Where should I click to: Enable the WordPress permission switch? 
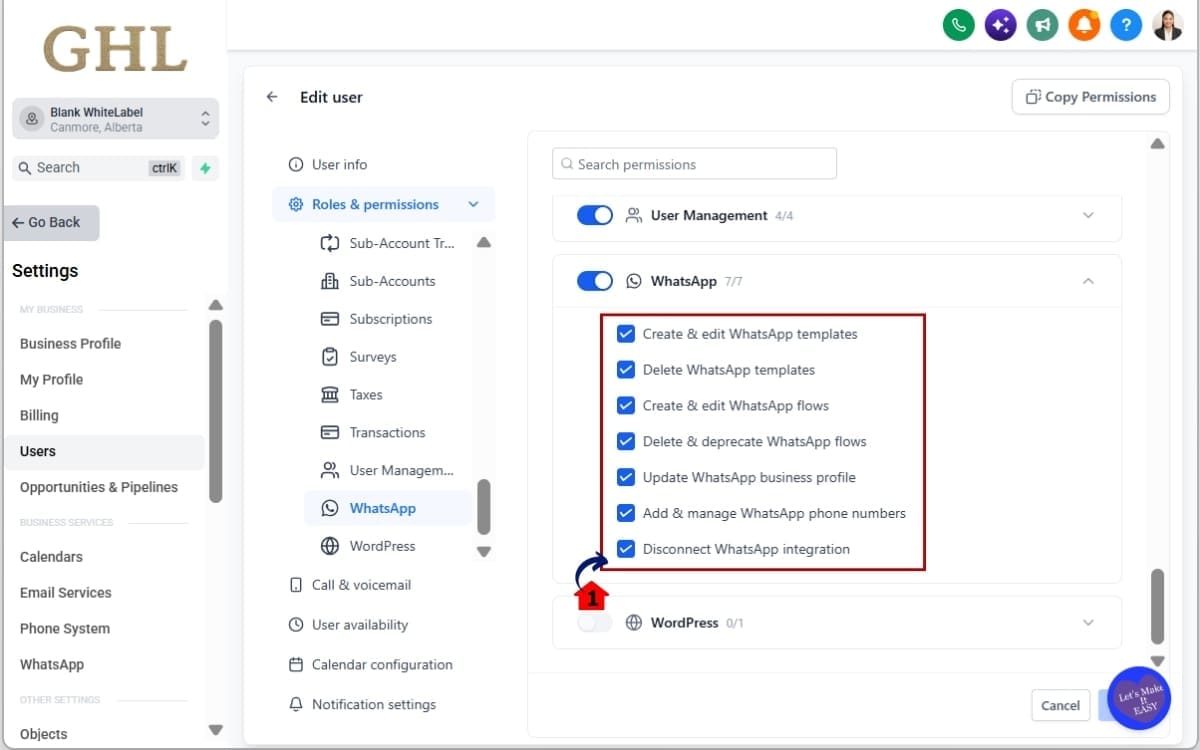595,622
